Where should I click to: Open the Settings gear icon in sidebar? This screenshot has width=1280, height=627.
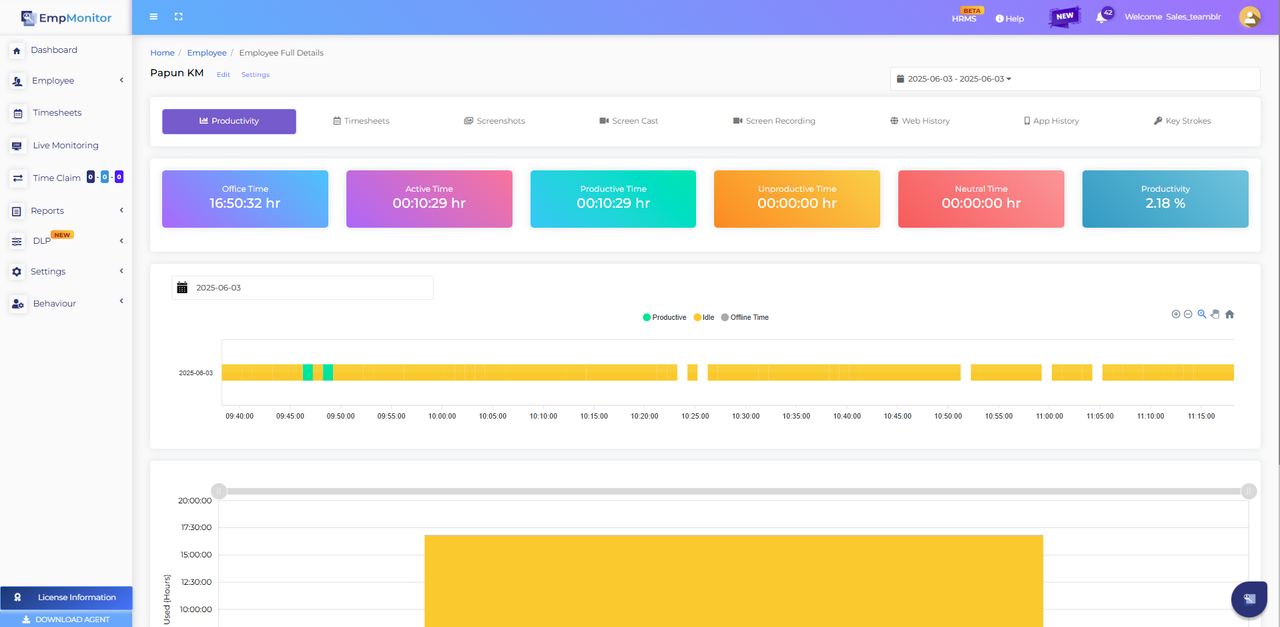[17, 272]
